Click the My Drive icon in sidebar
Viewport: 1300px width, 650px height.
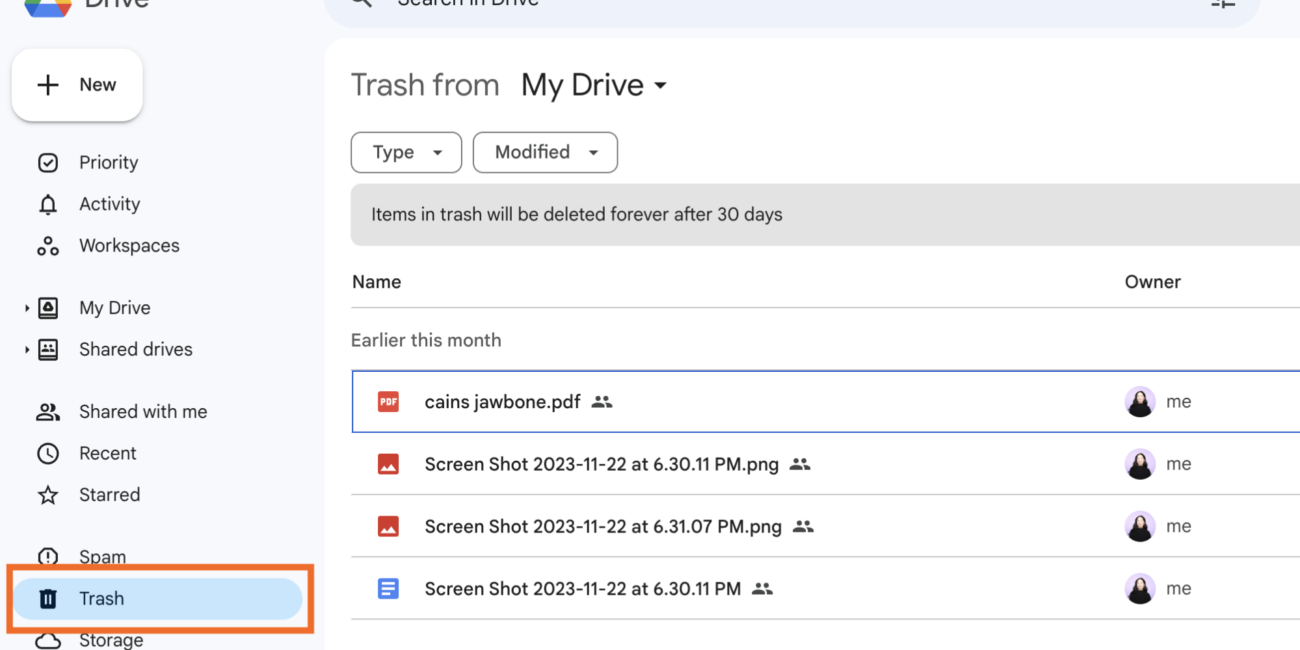click(x=47, y=308)
